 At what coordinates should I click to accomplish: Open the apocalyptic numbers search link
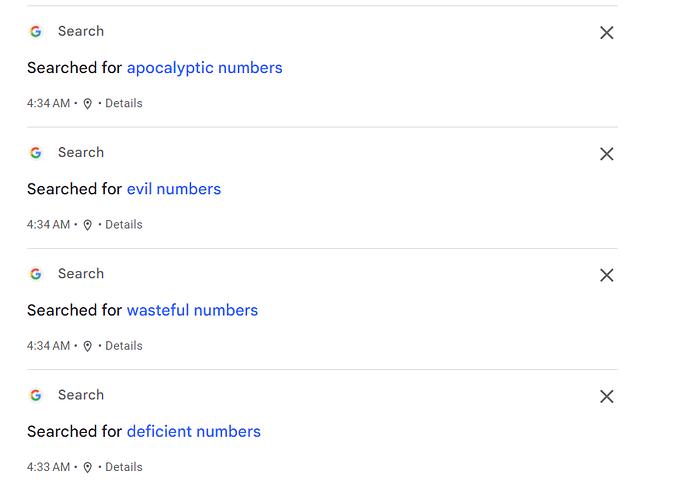(205, 68)
